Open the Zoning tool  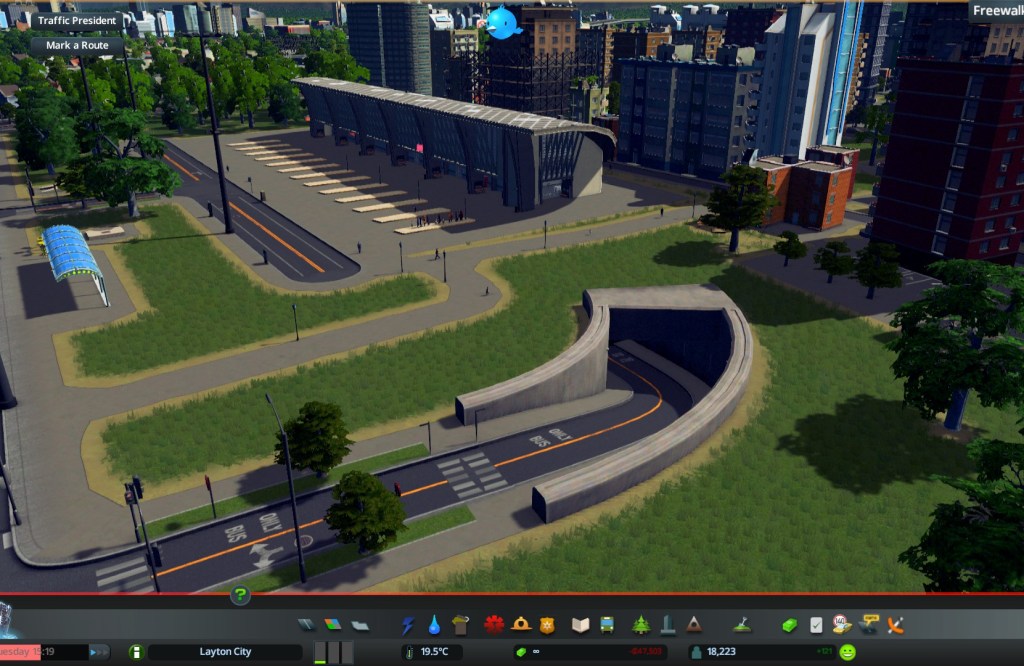tap(333, 625)
